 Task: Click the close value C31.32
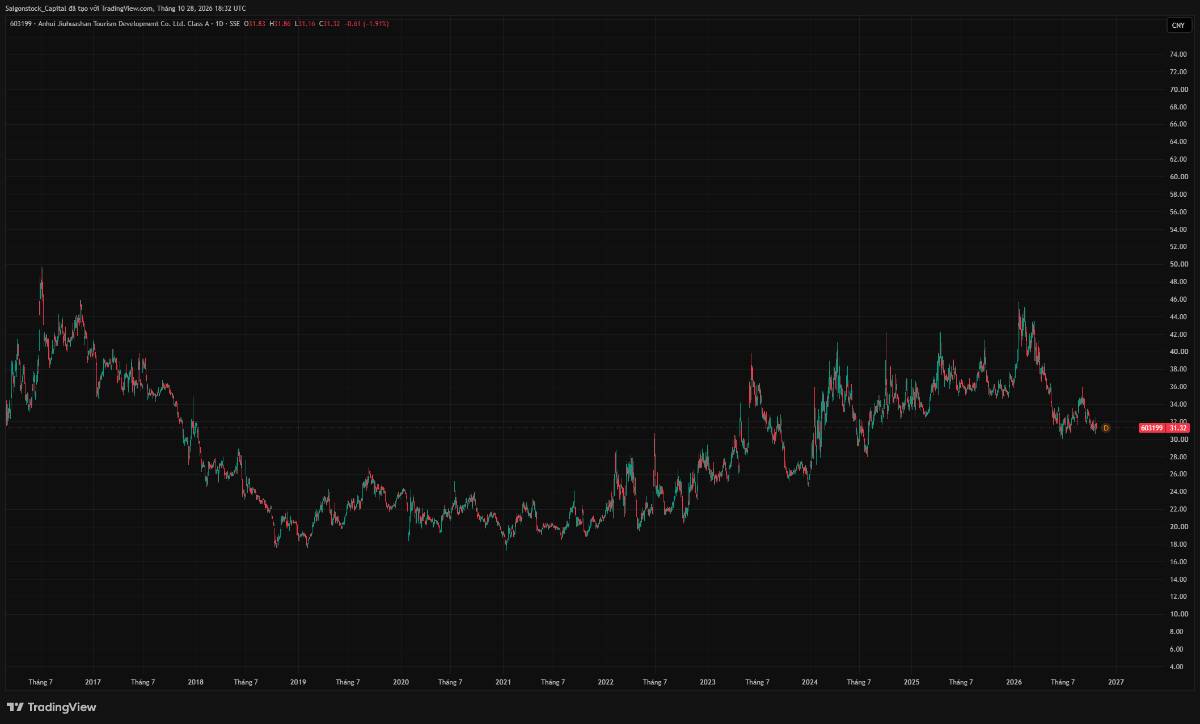click(330, 23)
